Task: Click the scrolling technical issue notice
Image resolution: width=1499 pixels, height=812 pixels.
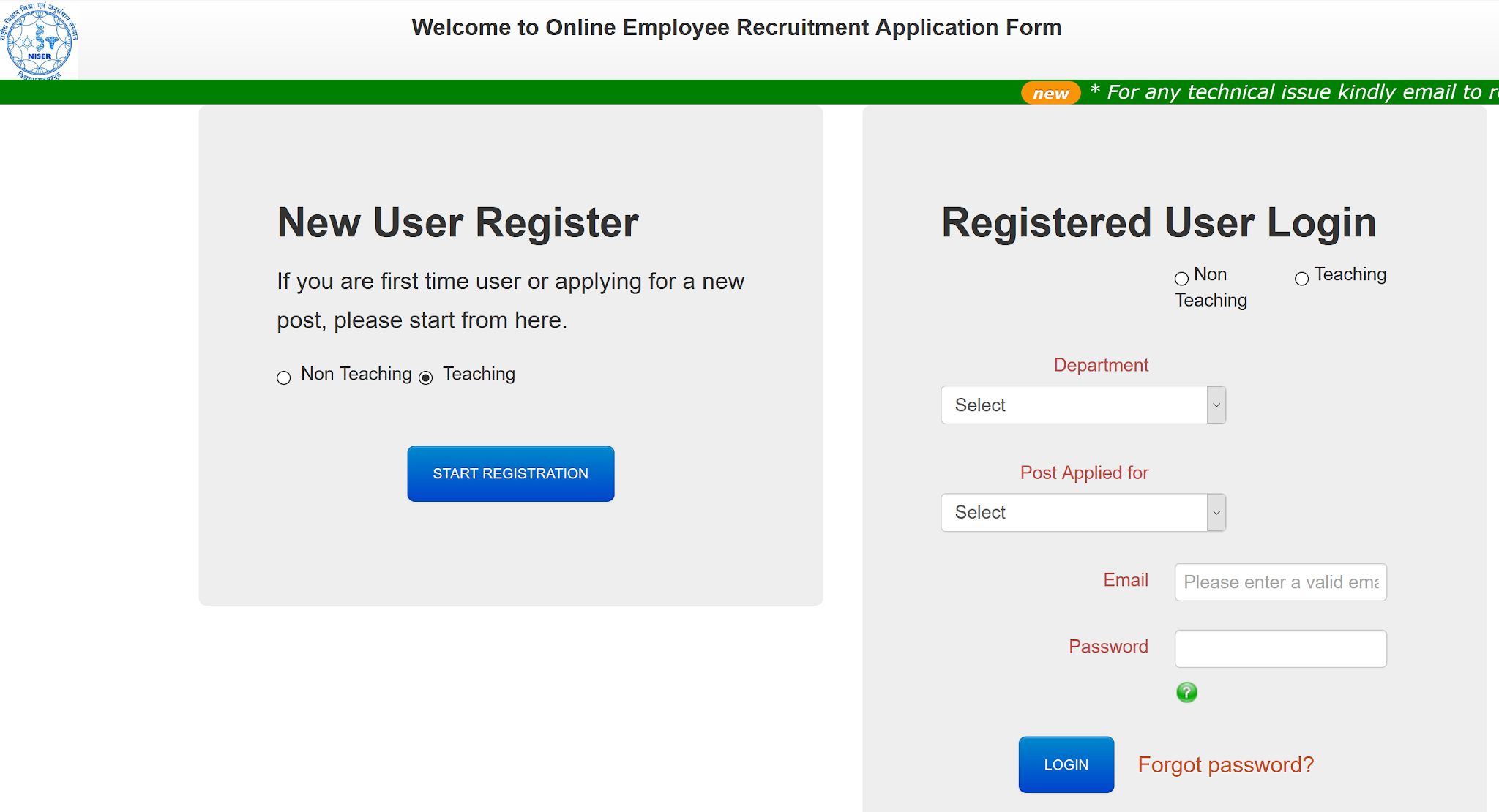Action: click(x=1293, y=92)
